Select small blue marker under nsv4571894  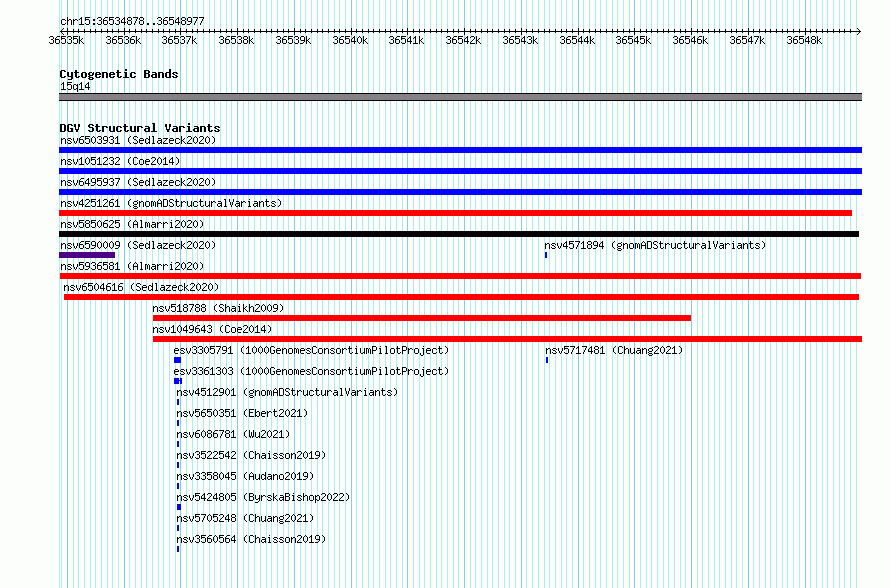[546, 255]
